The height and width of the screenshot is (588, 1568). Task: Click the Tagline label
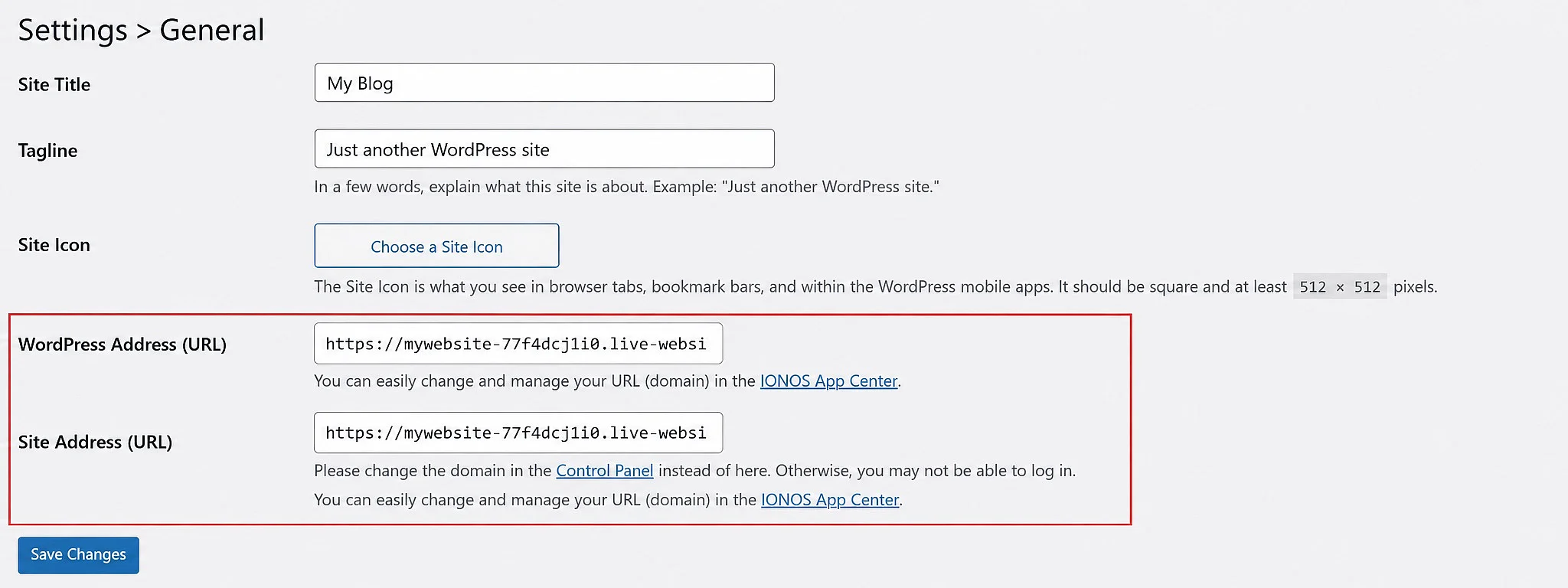click(47, 150)
